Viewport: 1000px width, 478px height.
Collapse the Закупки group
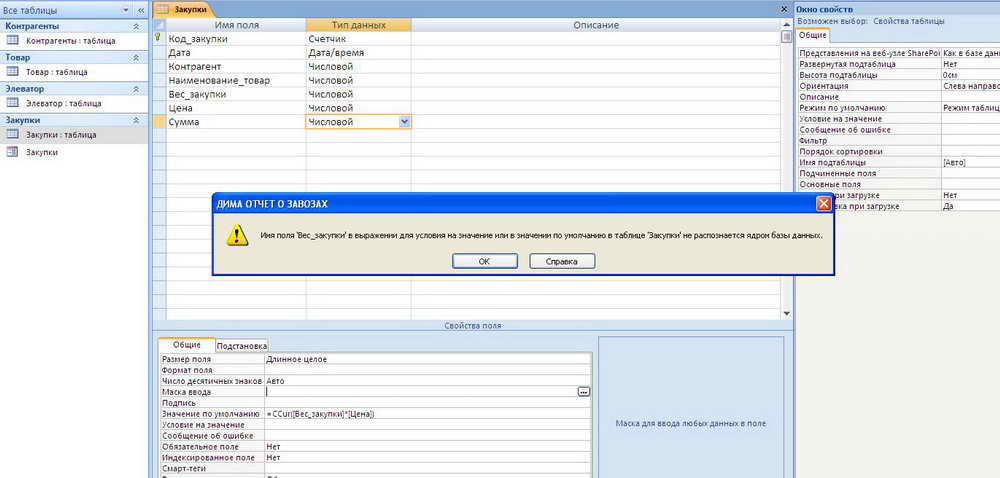(x=136, y=120)
